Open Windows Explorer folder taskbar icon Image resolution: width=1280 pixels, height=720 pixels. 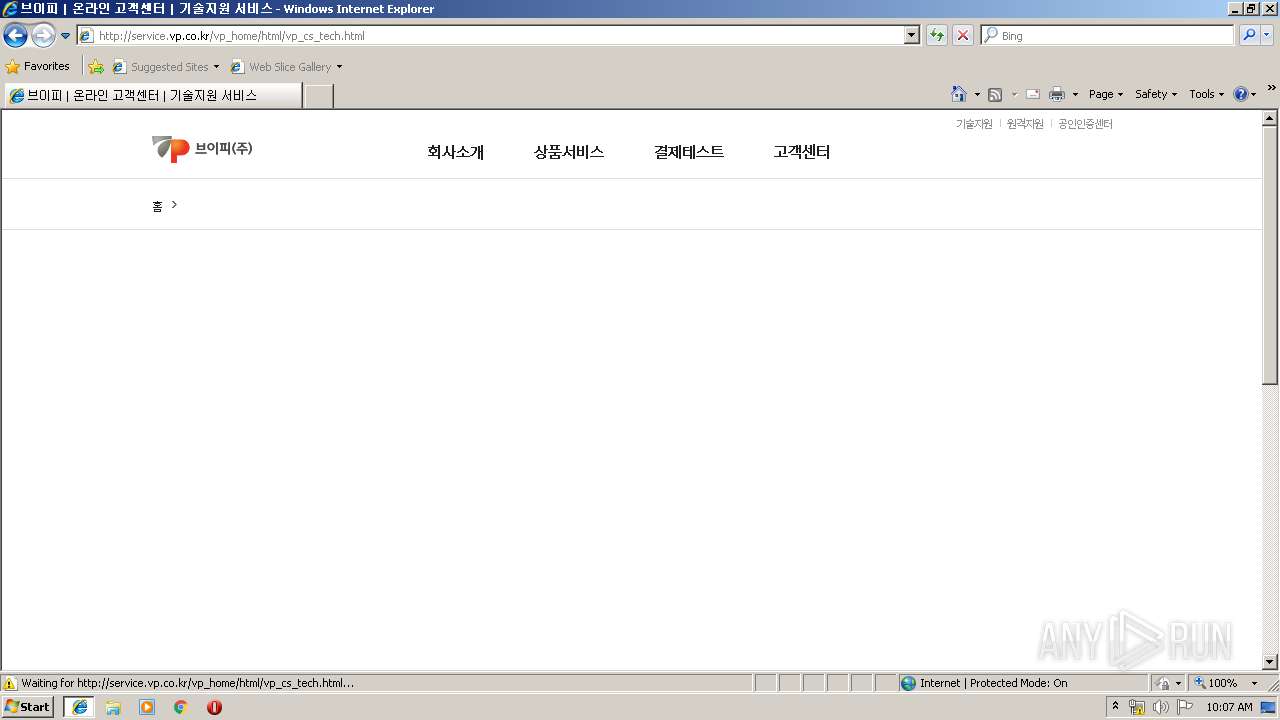coord(113,707)
